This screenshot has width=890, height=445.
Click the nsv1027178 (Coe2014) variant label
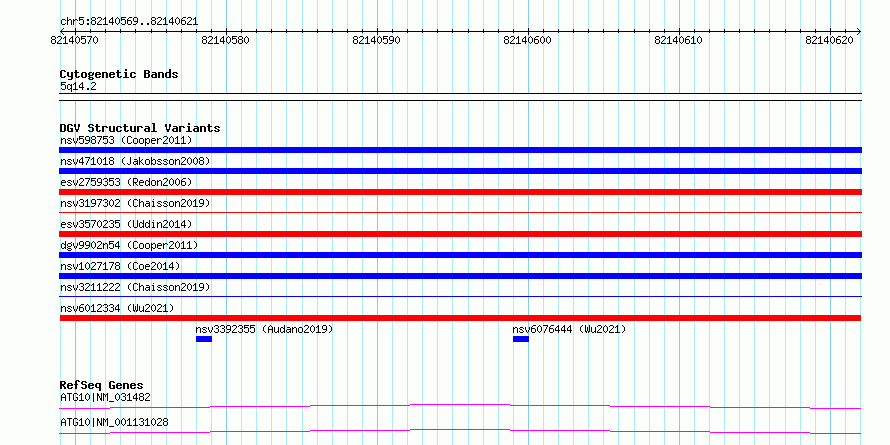pos(120,266)
